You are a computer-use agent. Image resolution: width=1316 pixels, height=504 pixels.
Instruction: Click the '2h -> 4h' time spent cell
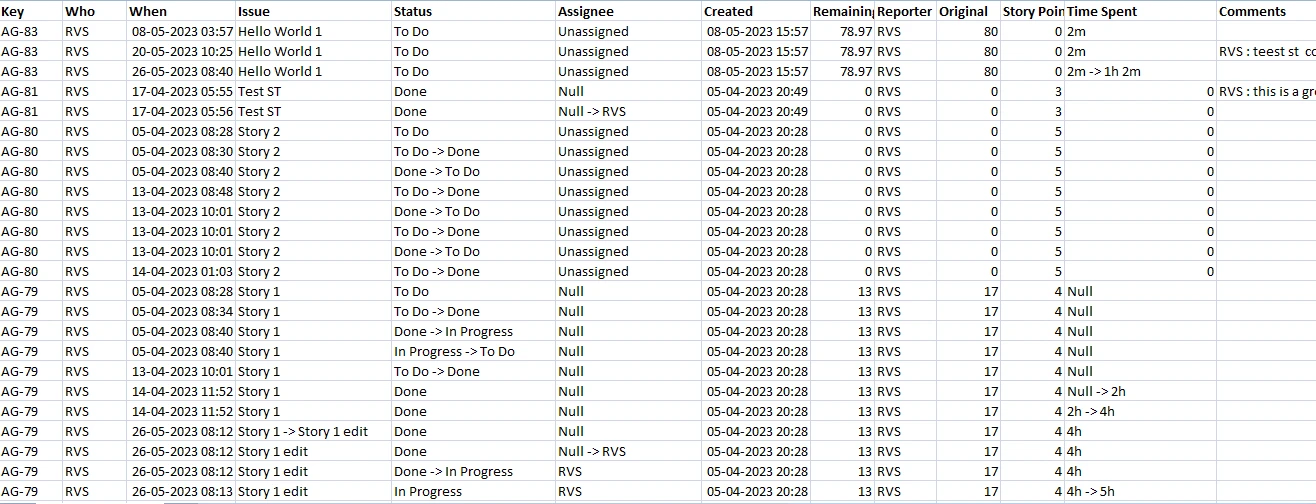pyautogui.click(x=1091, y=412)
